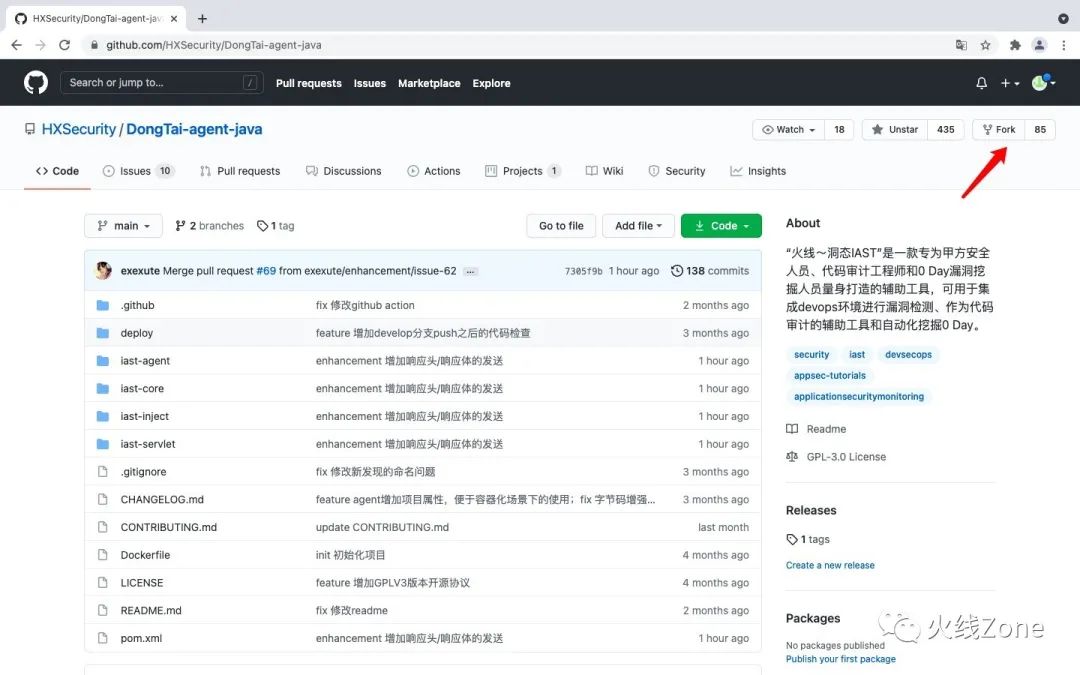Open the repository Pull requests tab
This screenshot has height=675, width=1080.
pos(240,171)
